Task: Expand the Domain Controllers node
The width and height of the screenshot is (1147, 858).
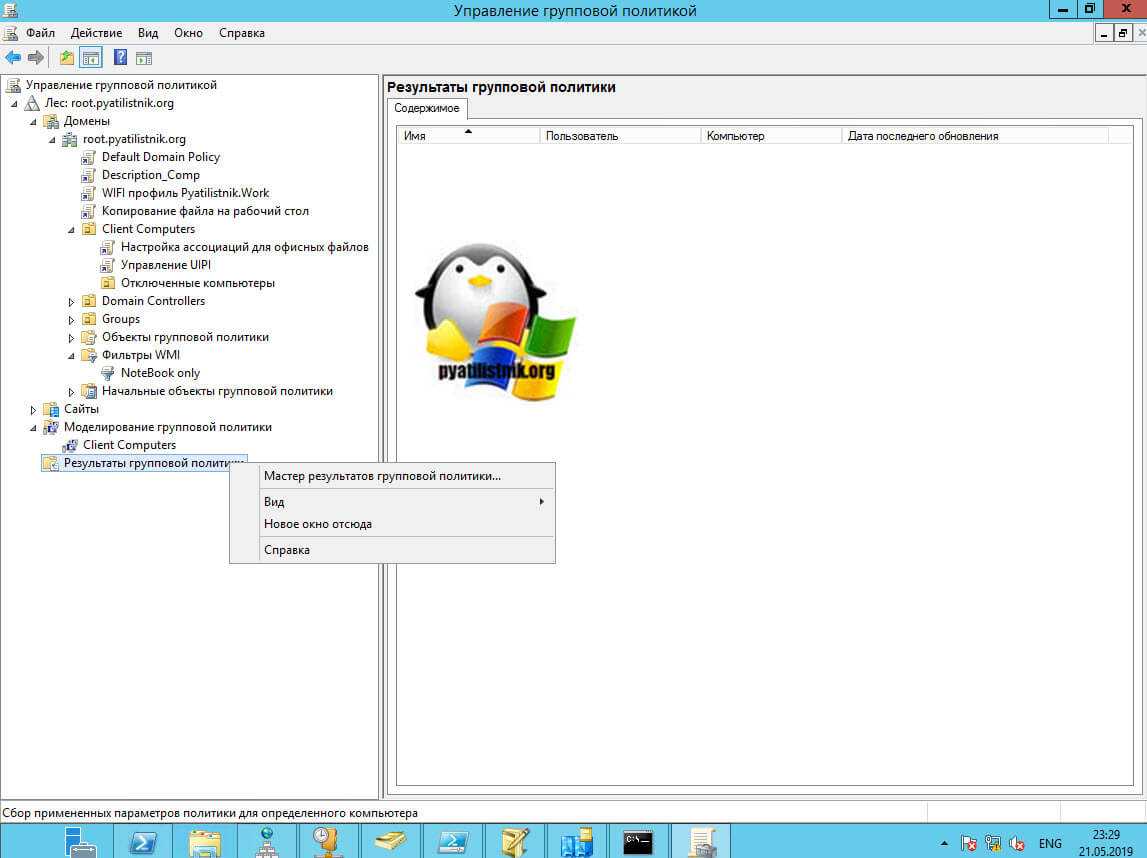Action: (x=72, y=302)
